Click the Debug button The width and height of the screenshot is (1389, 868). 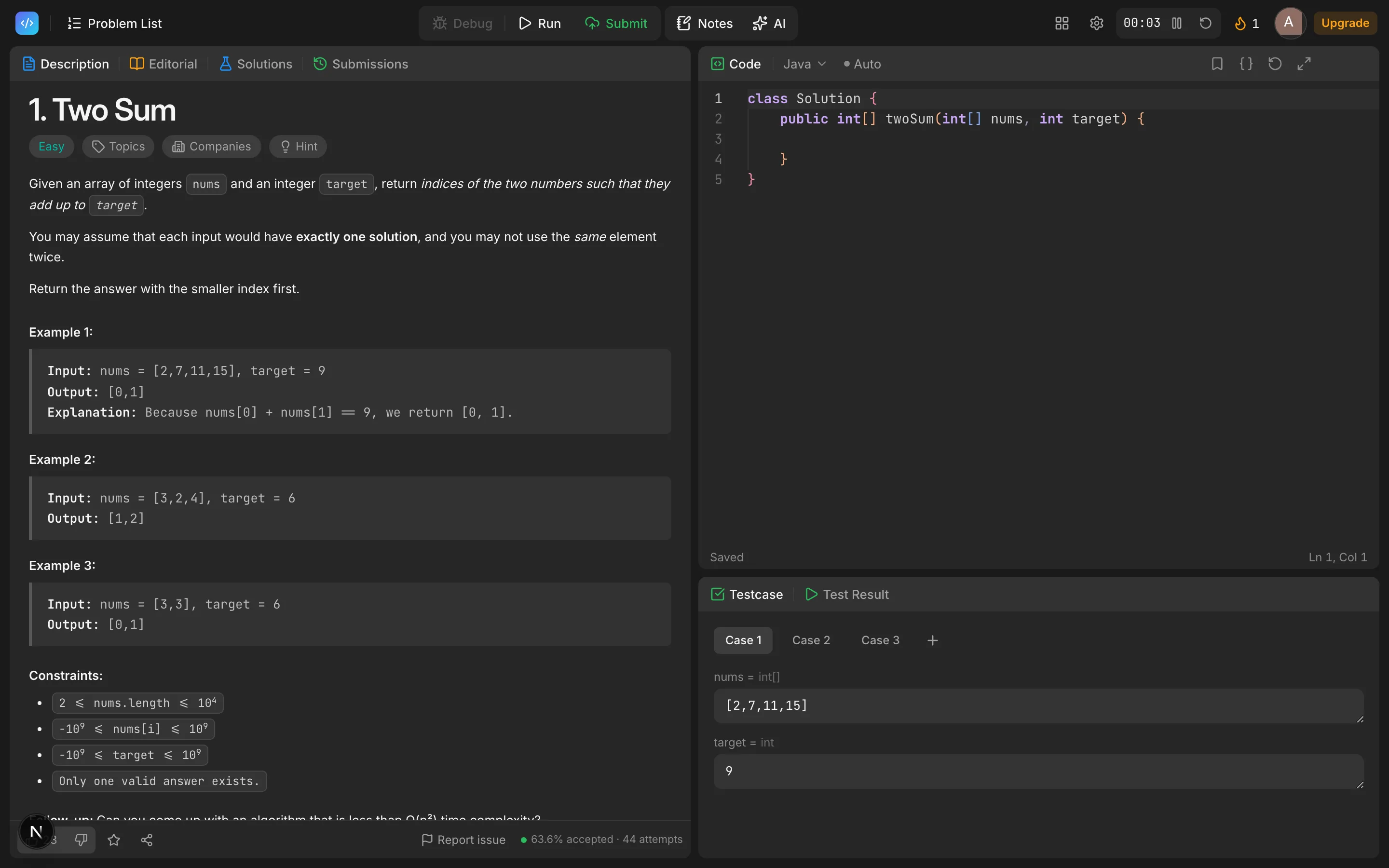[463, 24]
